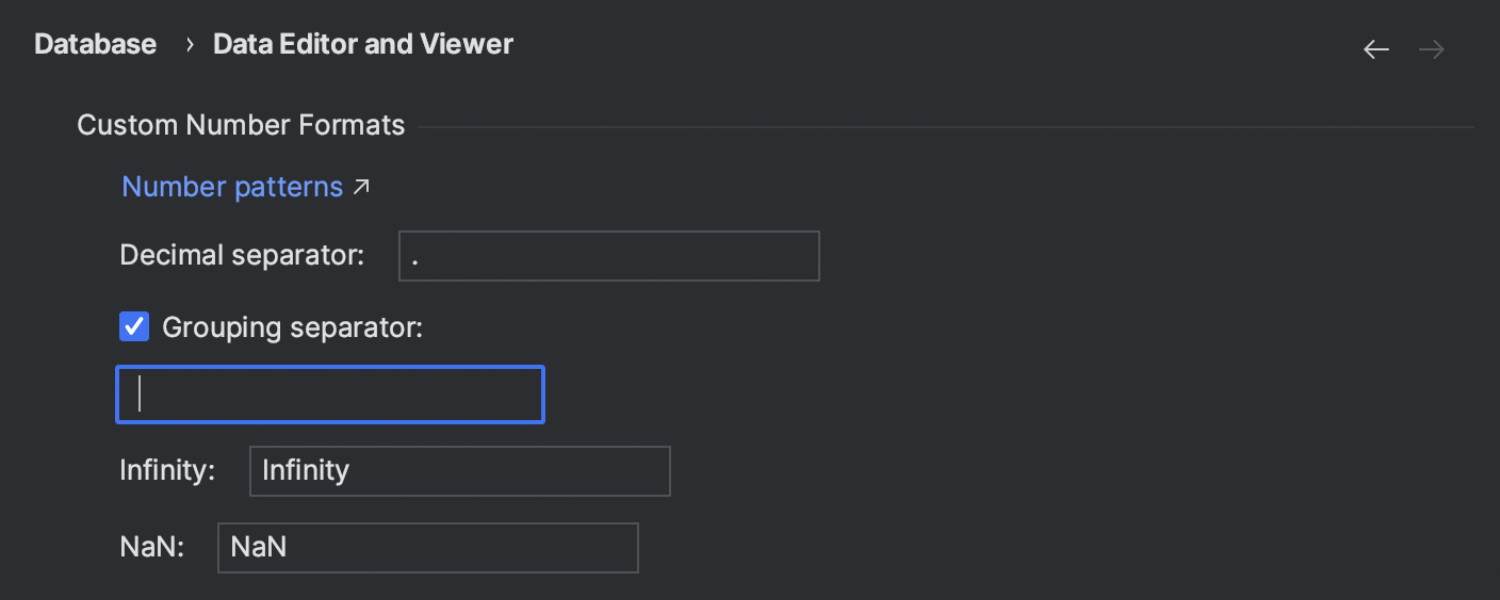Click the dot character in Decimal separator field

coord(415,259)
